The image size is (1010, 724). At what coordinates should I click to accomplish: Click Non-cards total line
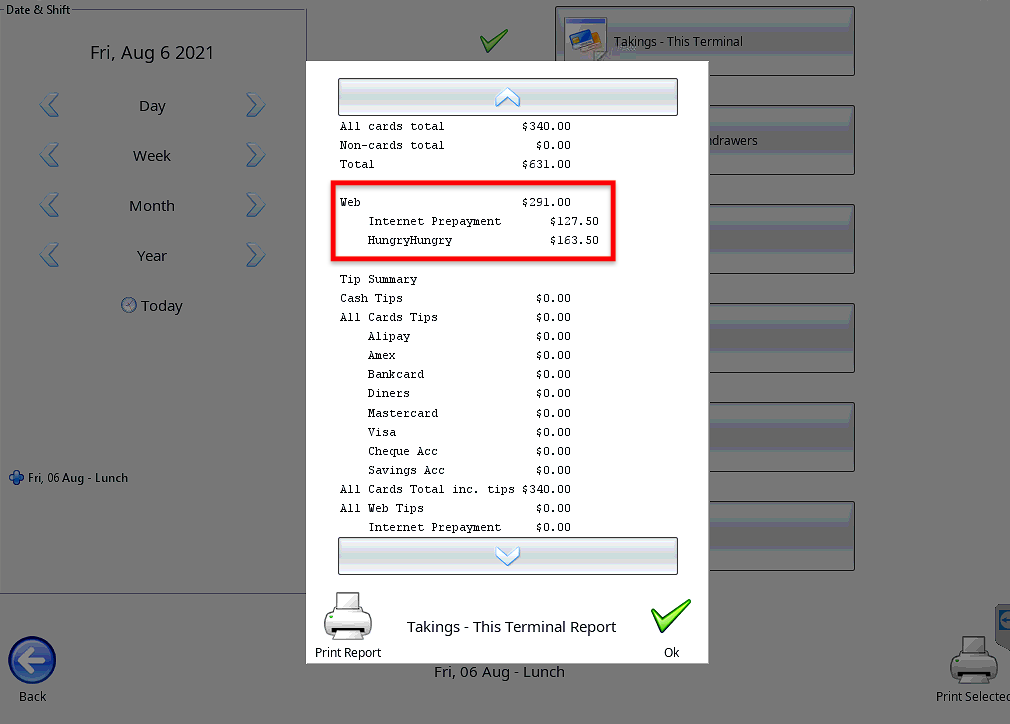[455, 145]
